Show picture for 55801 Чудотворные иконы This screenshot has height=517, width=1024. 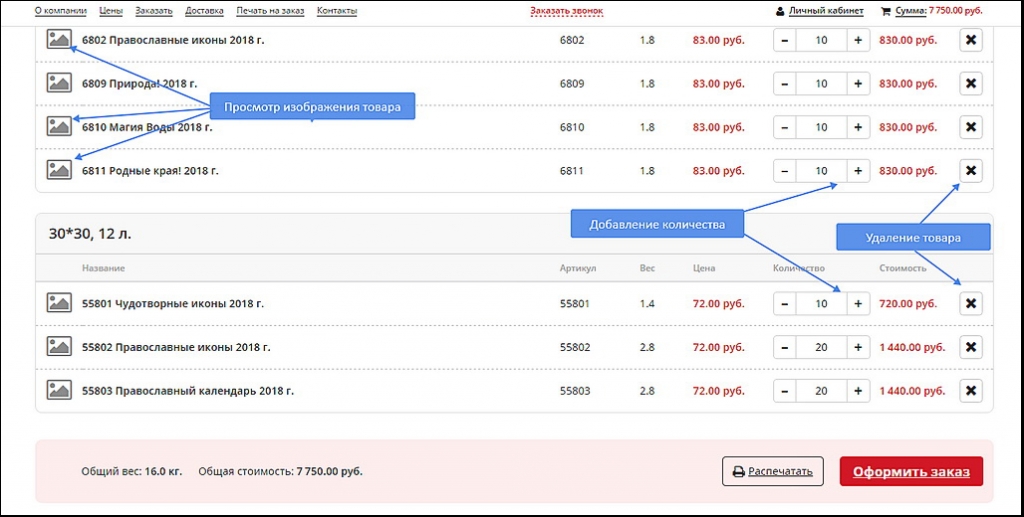[59, 303]
